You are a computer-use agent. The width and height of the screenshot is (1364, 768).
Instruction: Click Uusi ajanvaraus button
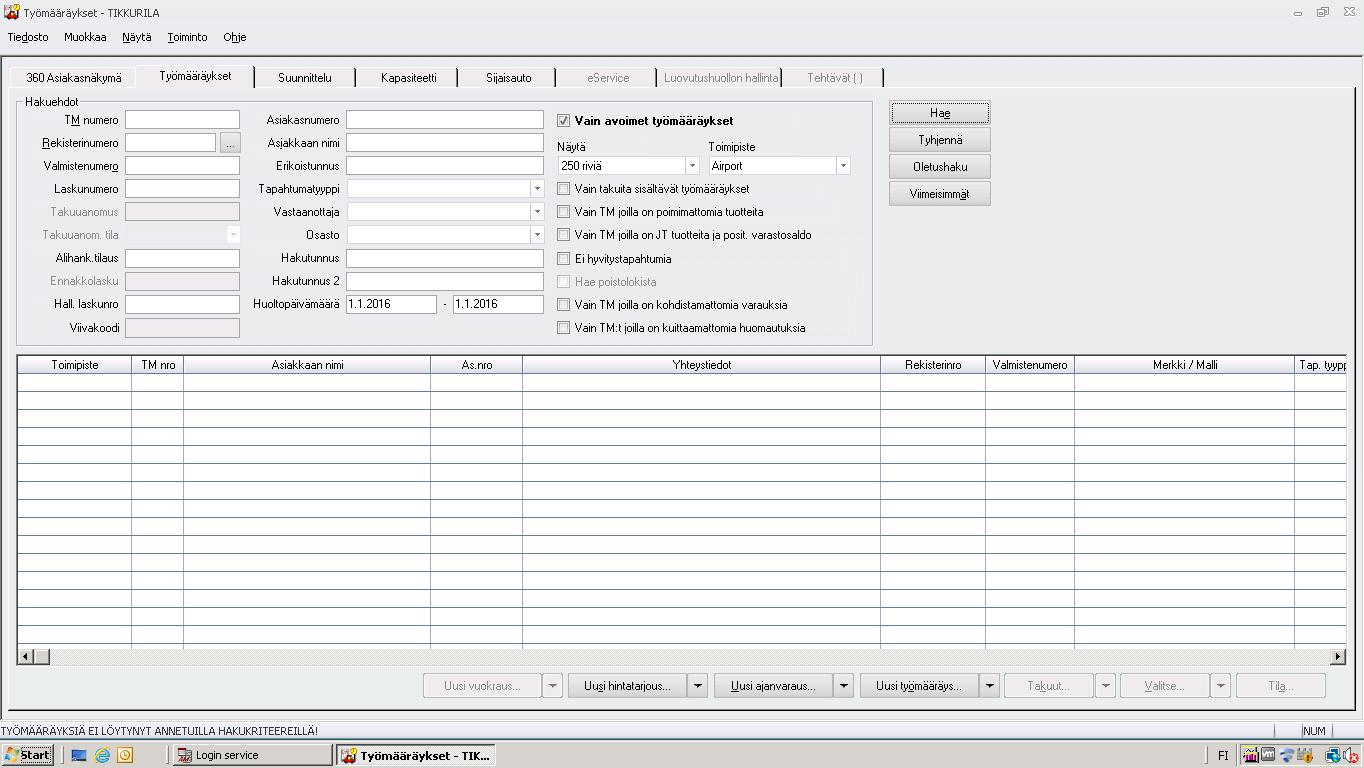click(x=775, y=686)
